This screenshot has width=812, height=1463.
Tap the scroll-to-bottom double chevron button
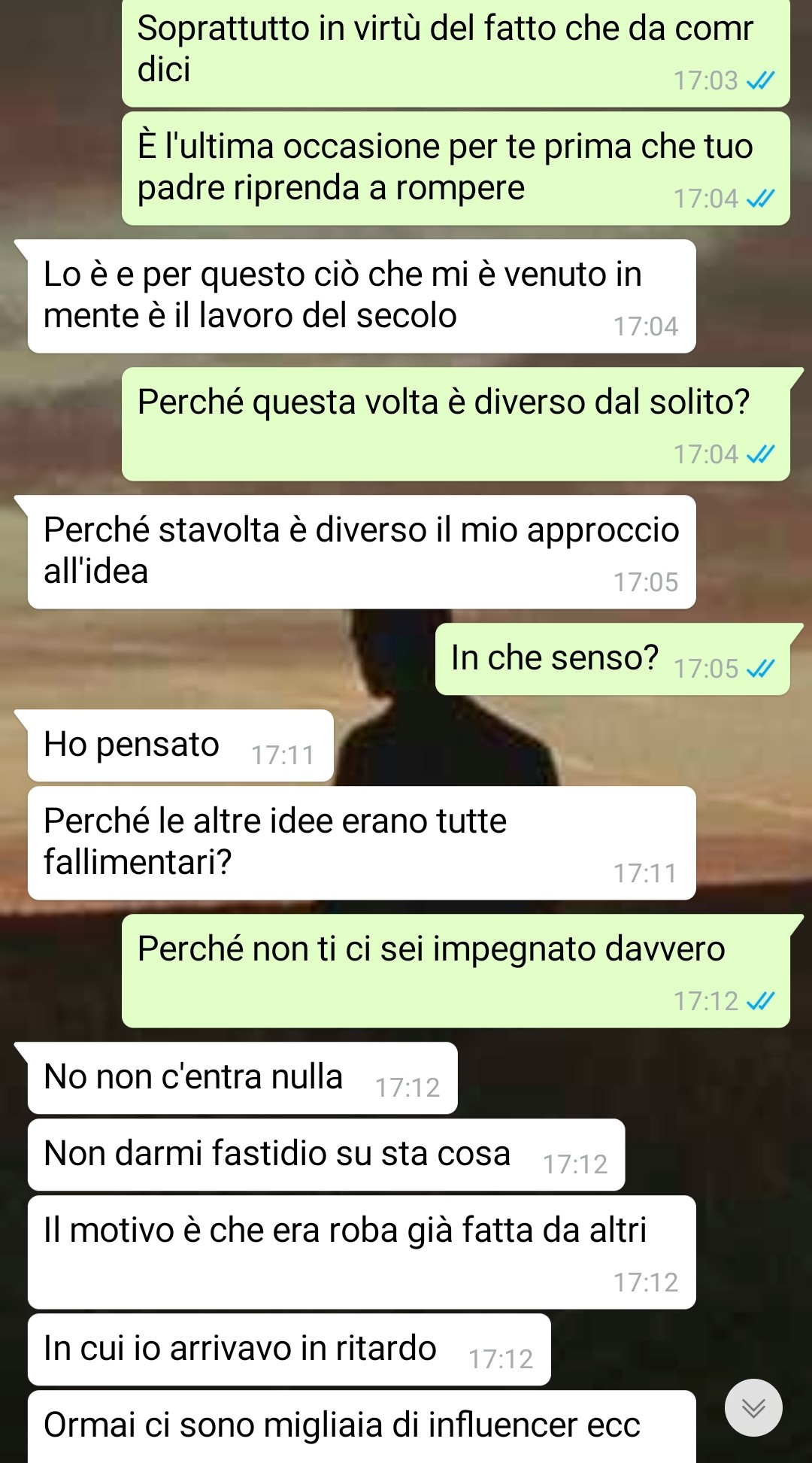753,1407
